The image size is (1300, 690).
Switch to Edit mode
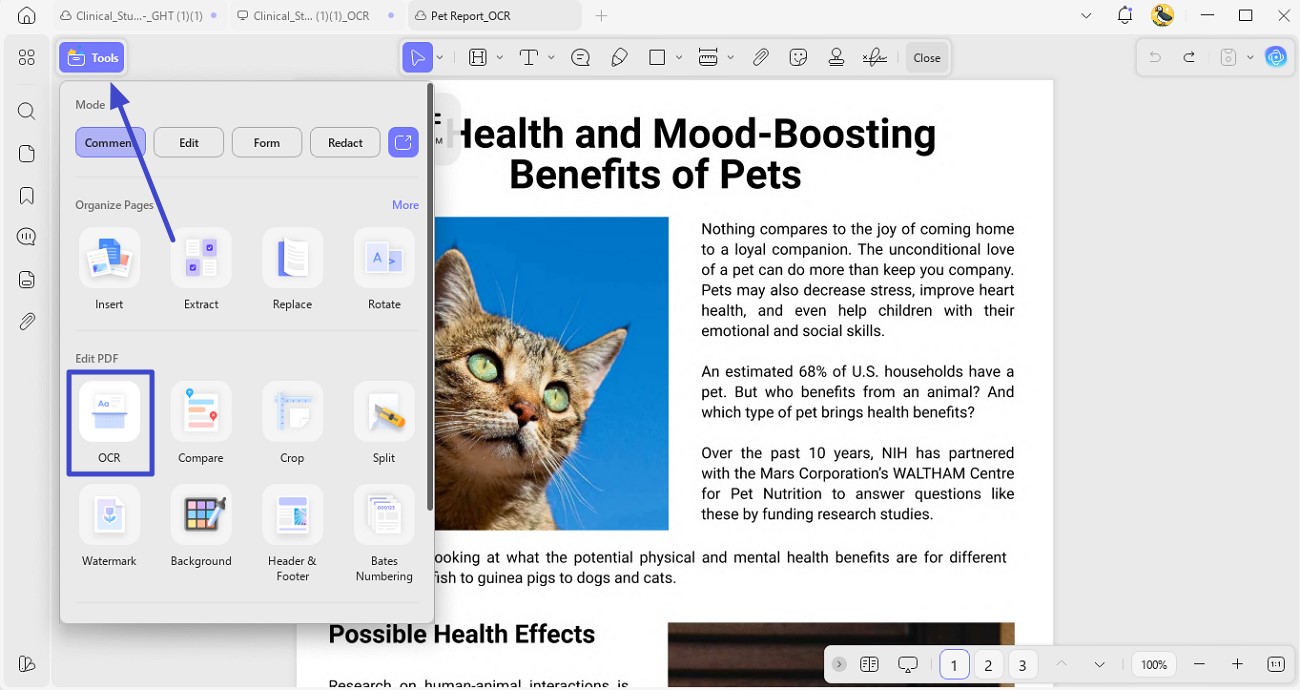(189, 143)
